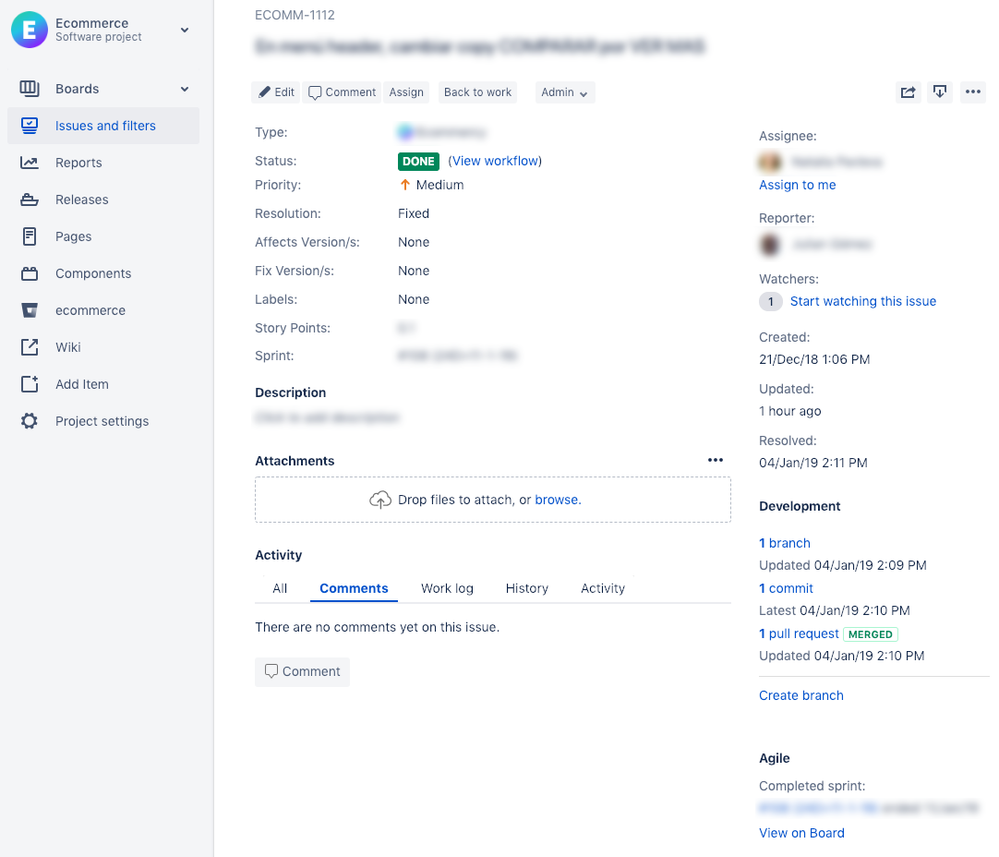This screenshot has height=857, width=999.
Task: Click browse to attach a file
Action: [x=558, y=499]
